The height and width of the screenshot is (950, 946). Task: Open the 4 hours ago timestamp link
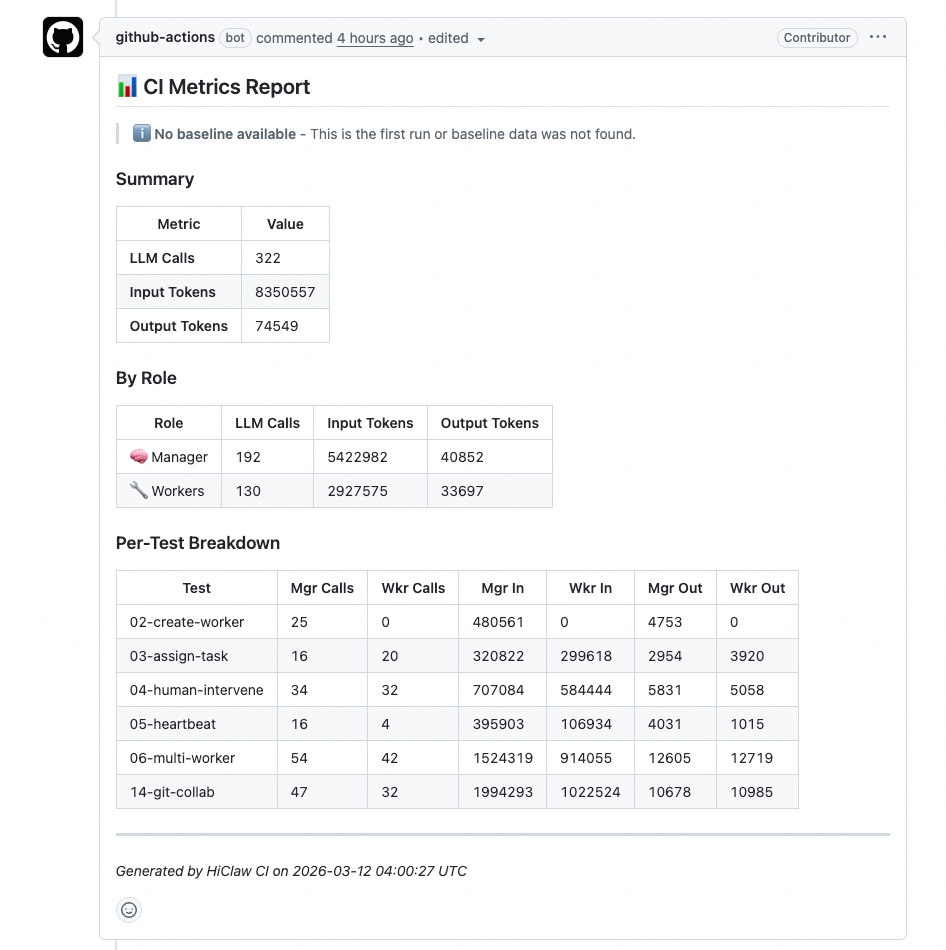(x=374, y=38)
